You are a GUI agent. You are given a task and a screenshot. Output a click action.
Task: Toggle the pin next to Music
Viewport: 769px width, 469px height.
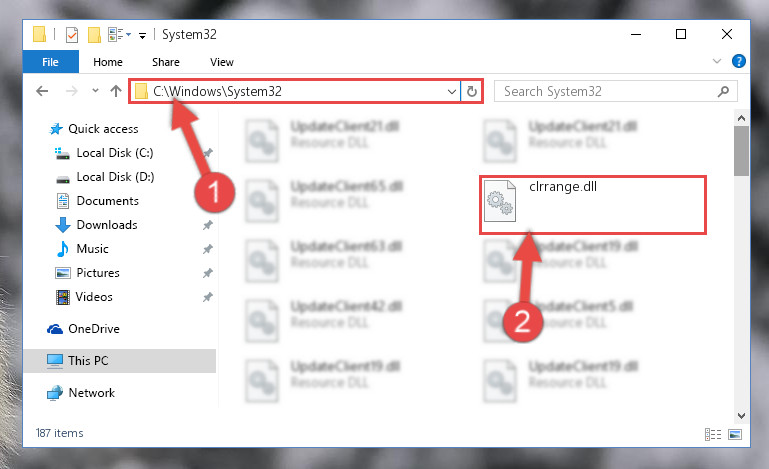(x=208, y=249)
